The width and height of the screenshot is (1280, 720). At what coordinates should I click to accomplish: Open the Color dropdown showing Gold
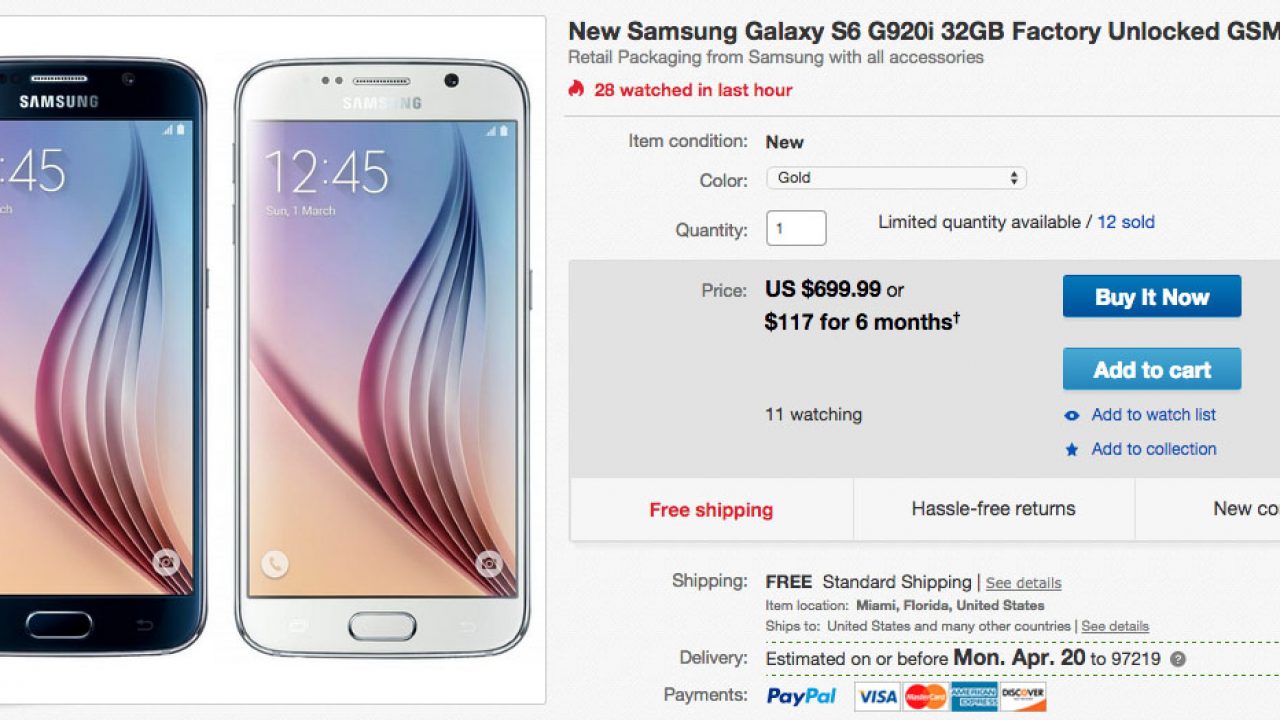896,178
